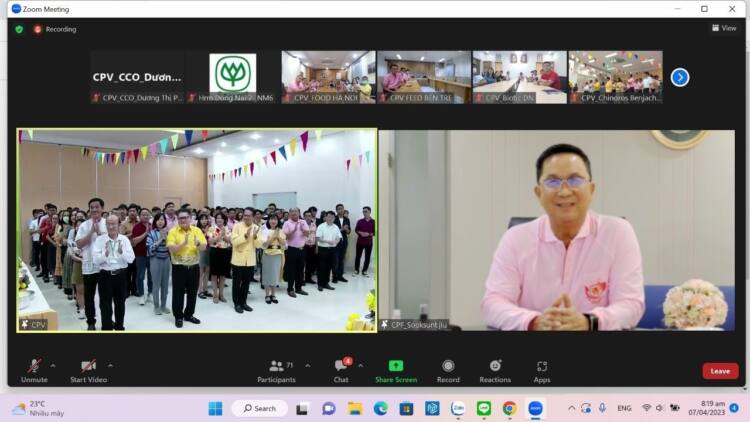
Task: Select the CPV FOOD HA NOI video thumbnail
Action: (328, 77)
